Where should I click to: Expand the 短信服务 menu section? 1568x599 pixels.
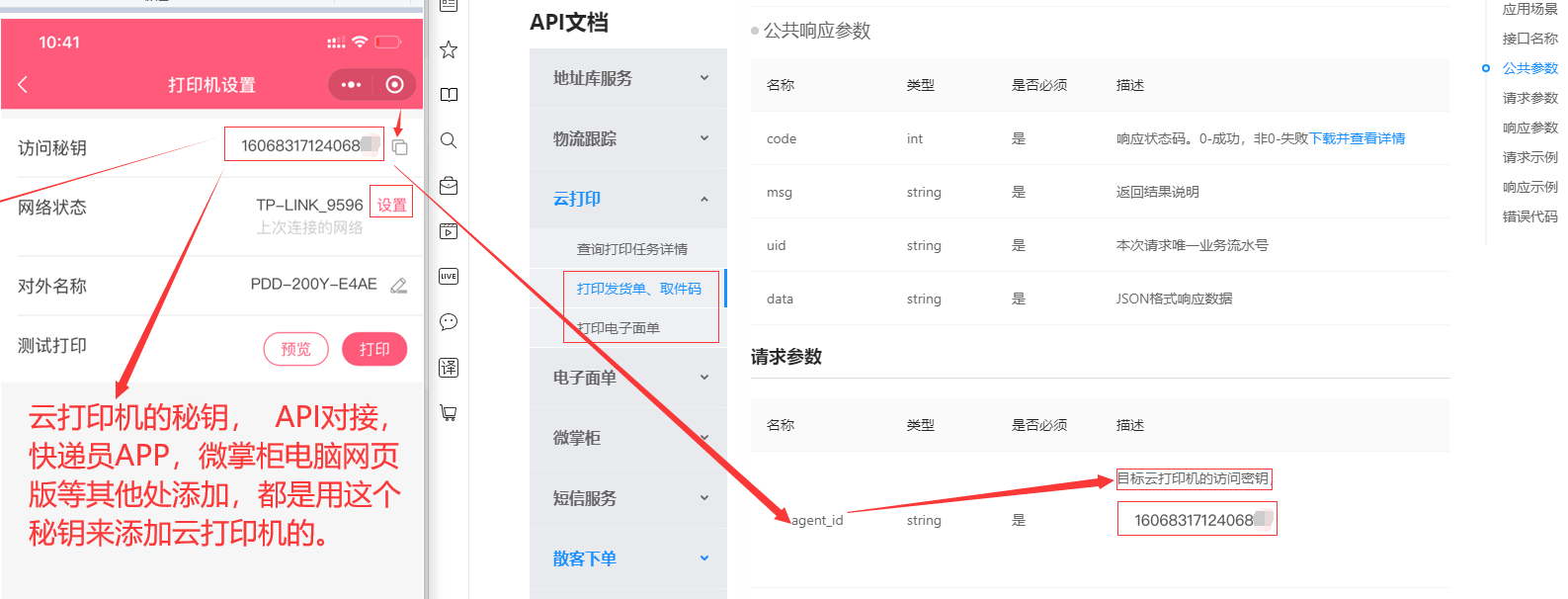coord(628,498)
